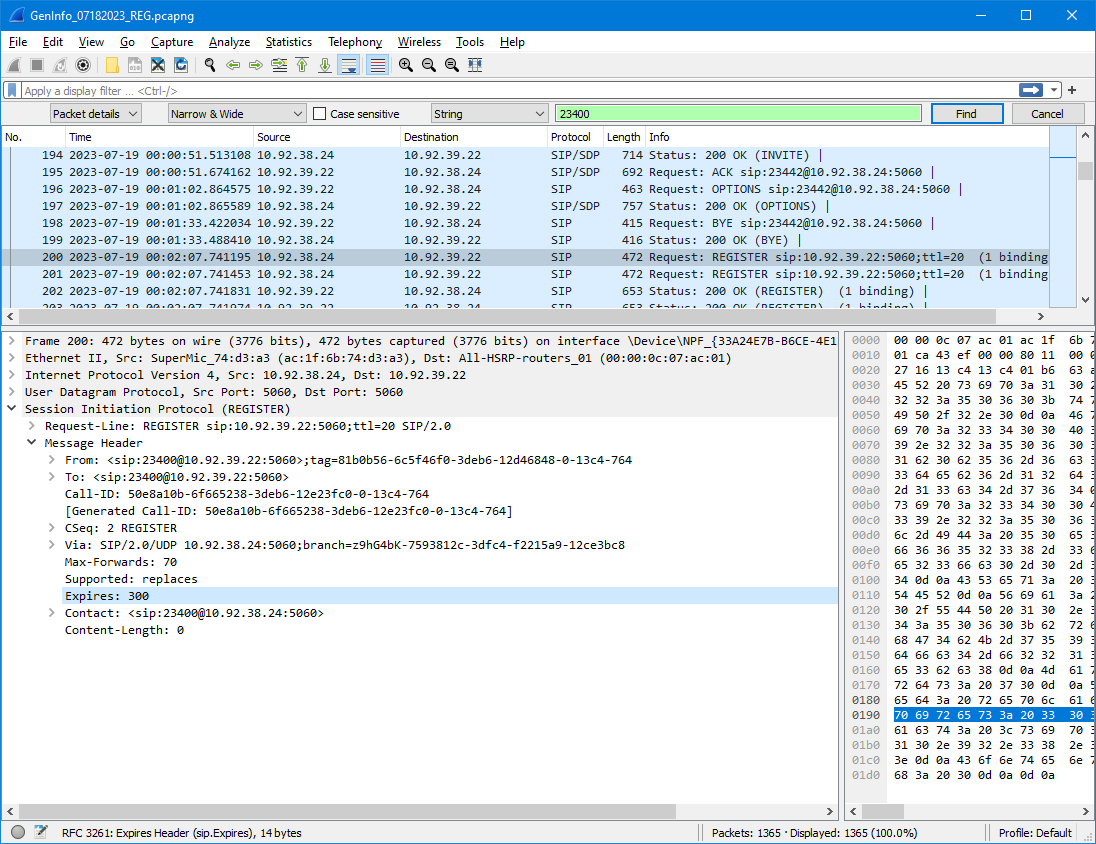Click the Find packet magnifier icon
The height and width of the screenshot is (844, 1096).
[x=210, y=65]
